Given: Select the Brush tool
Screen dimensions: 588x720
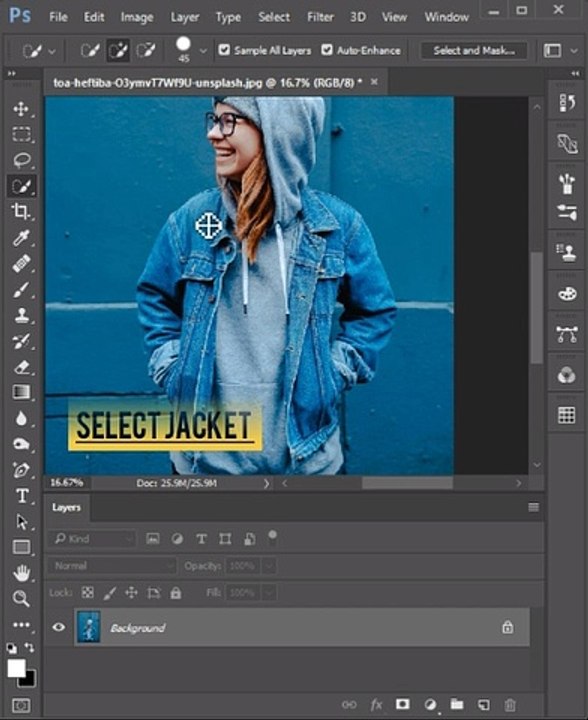Looking at the screenshot, I should click(x=21, y=290).
